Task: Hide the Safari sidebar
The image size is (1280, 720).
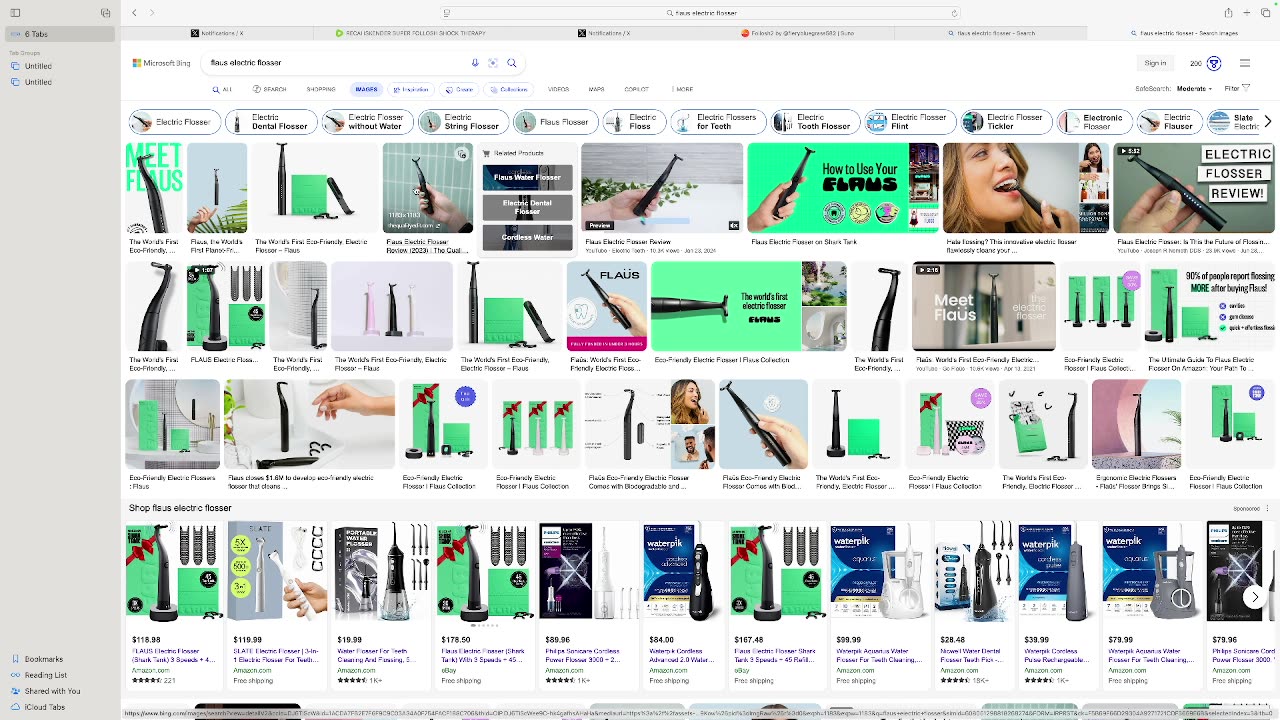Action: pos(14,13)
